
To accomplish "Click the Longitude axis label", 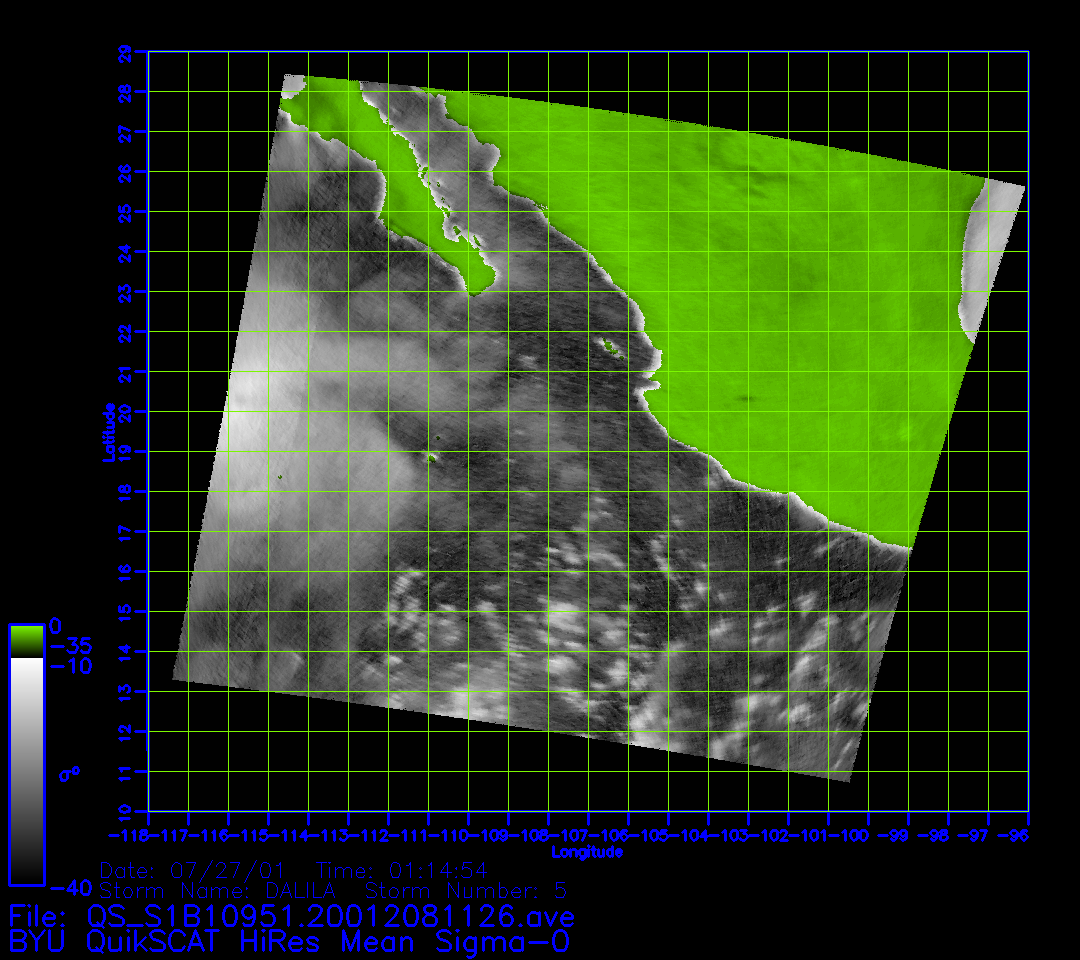I will (x=587, y=852).
